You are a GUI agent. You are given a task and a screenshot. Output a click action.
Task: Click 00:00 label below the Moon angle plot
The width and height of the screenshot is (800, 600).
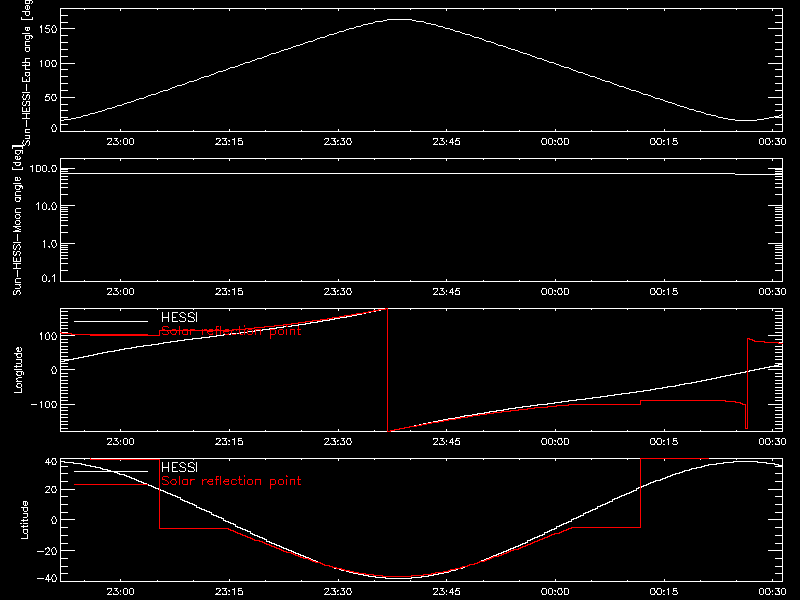[555, 292]
